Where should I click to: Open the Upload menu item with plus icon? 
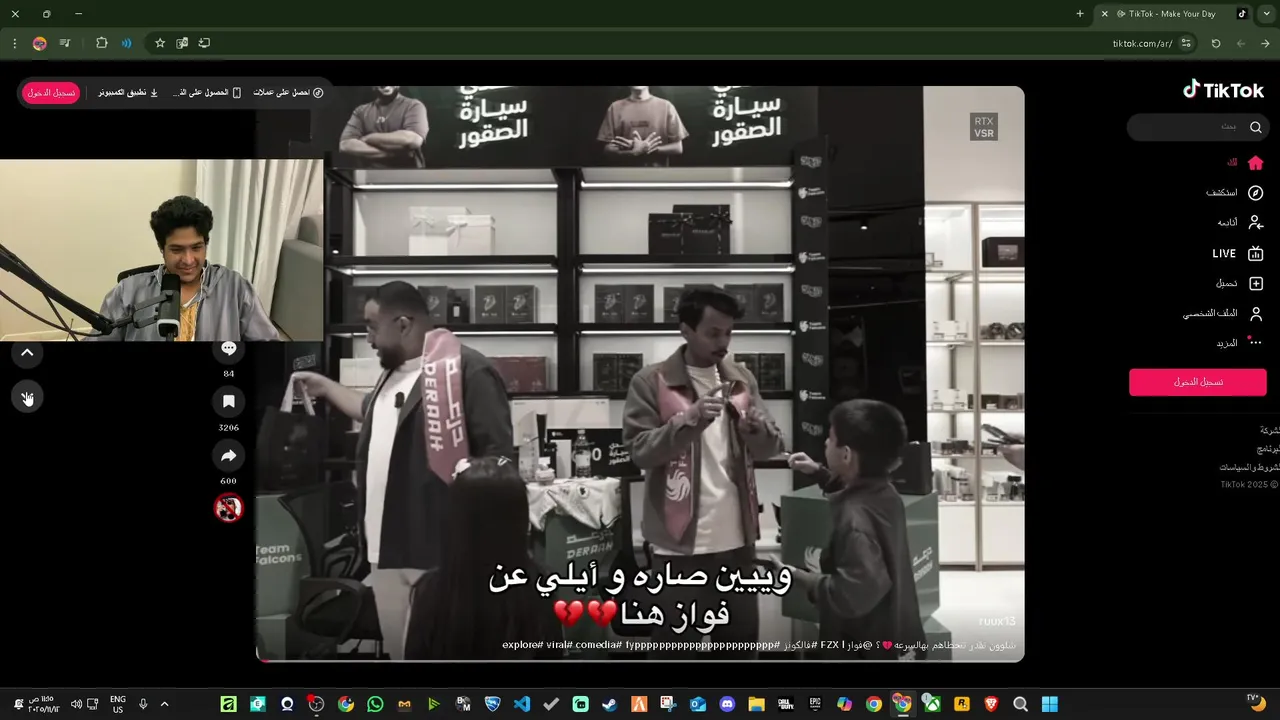(x=1240, y=284)
